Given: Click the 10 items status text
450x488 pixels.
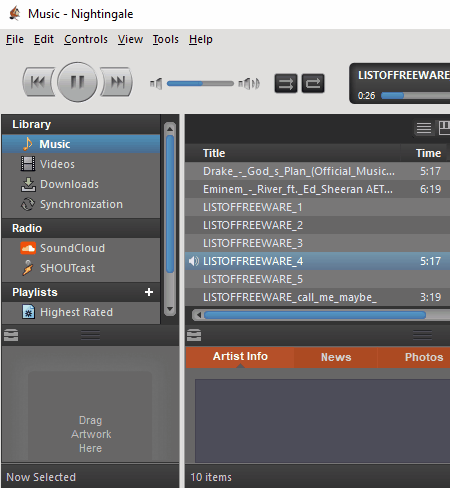Looking at the screenshot, I should pyautogui.click(x=211, y=477).
